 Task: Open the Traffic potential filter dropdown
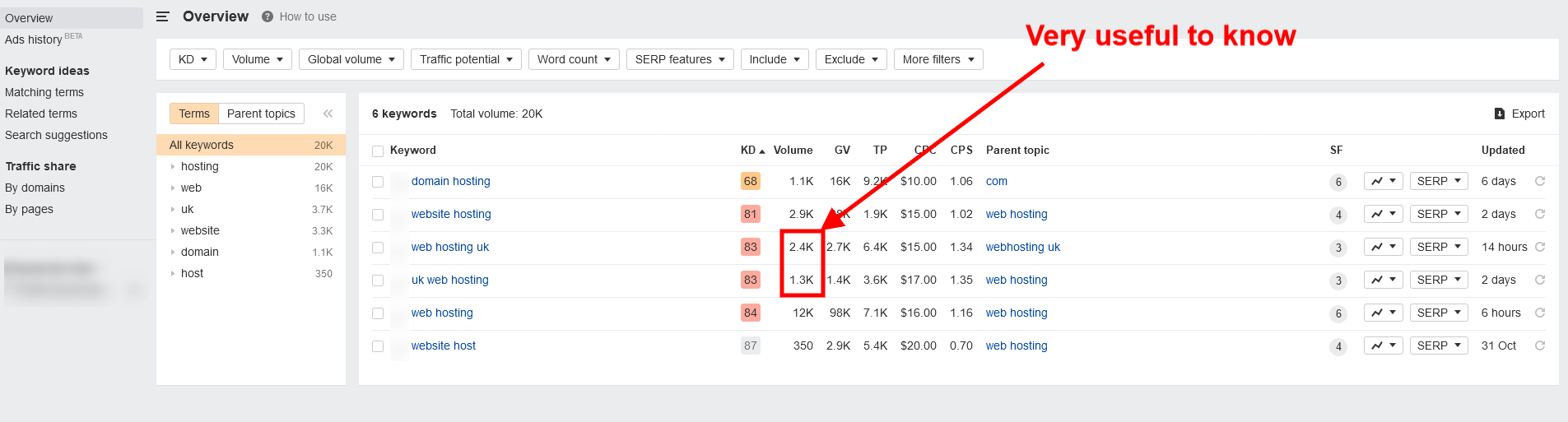(x=466, y=59)
